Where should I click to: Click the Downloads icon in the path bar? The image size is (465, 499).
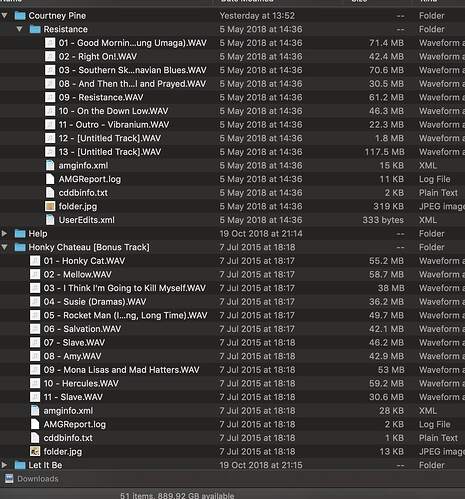click(9, 479)
